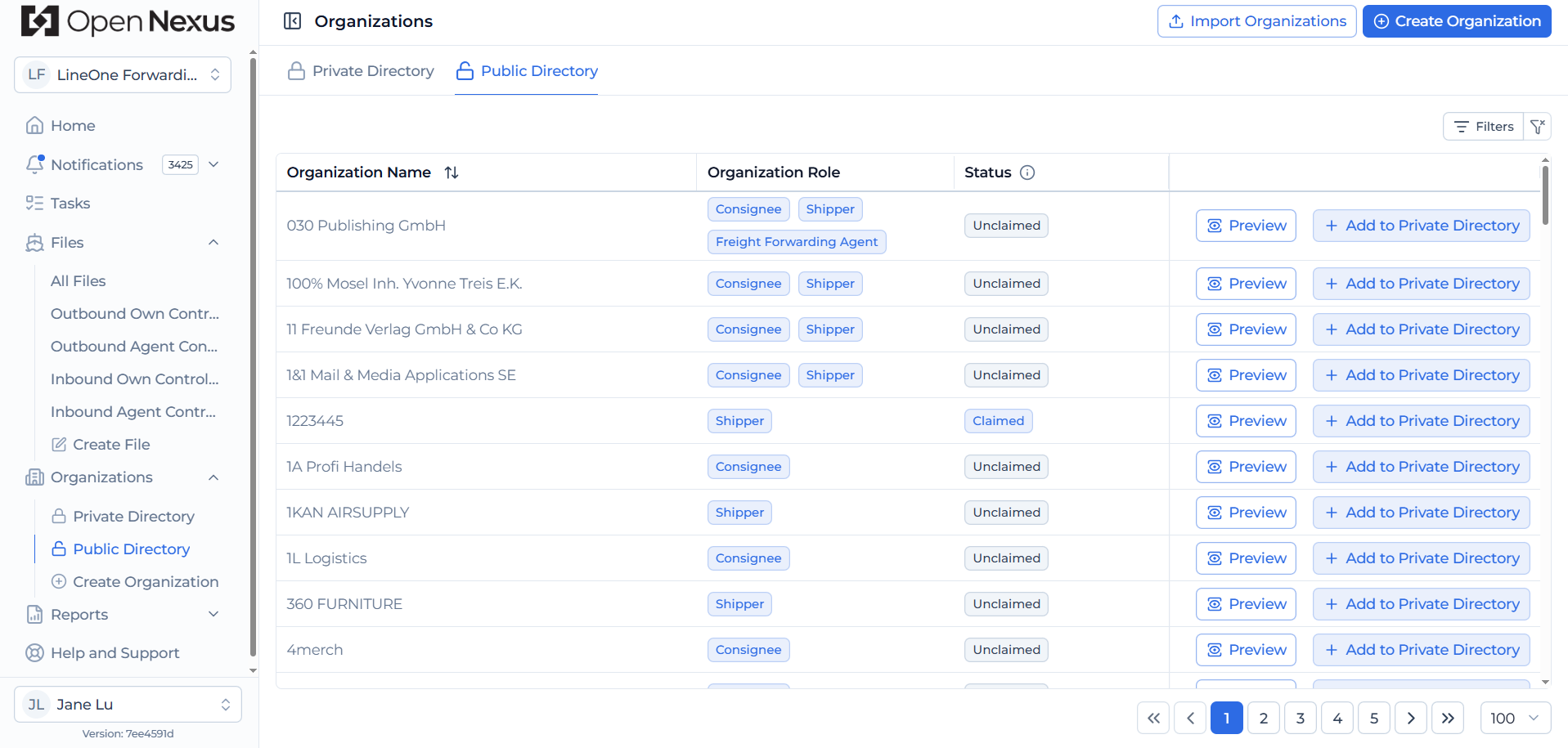Click Import Organizations button
The width and height of the screenshot is (1568, 748).
tap(1256, 21)
